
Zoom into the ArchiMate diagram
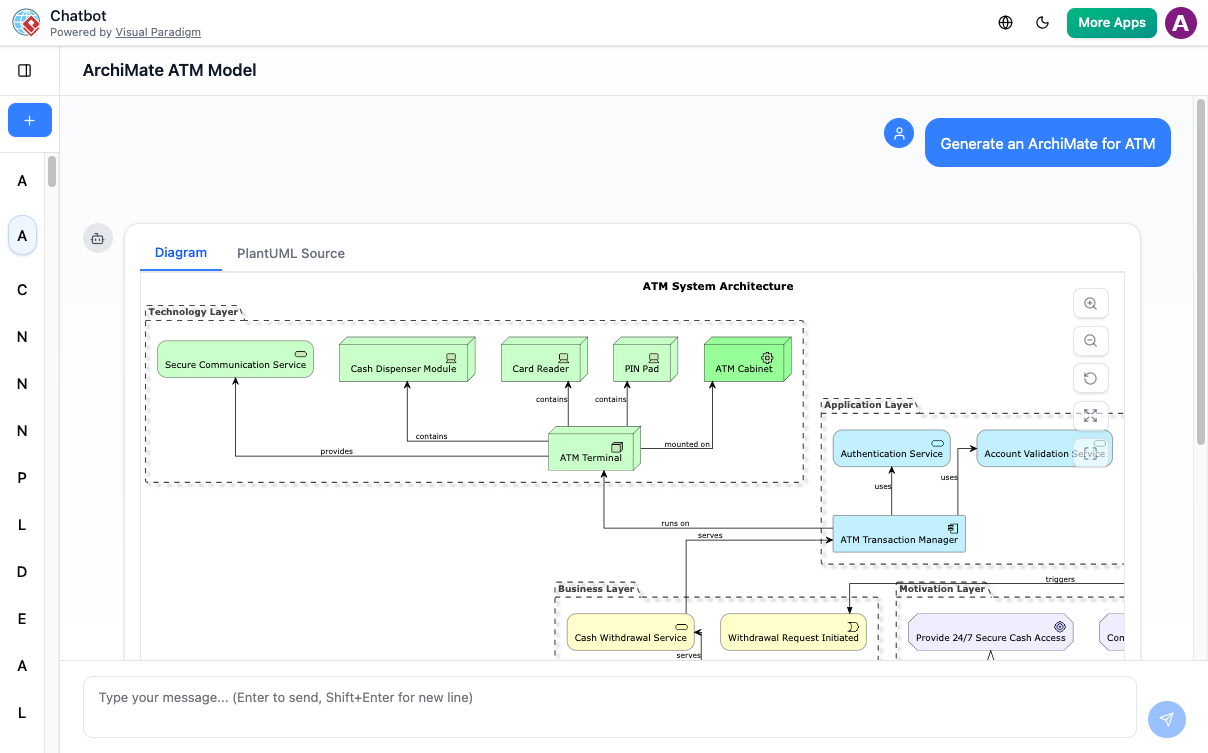click(x=1090, y=303)
